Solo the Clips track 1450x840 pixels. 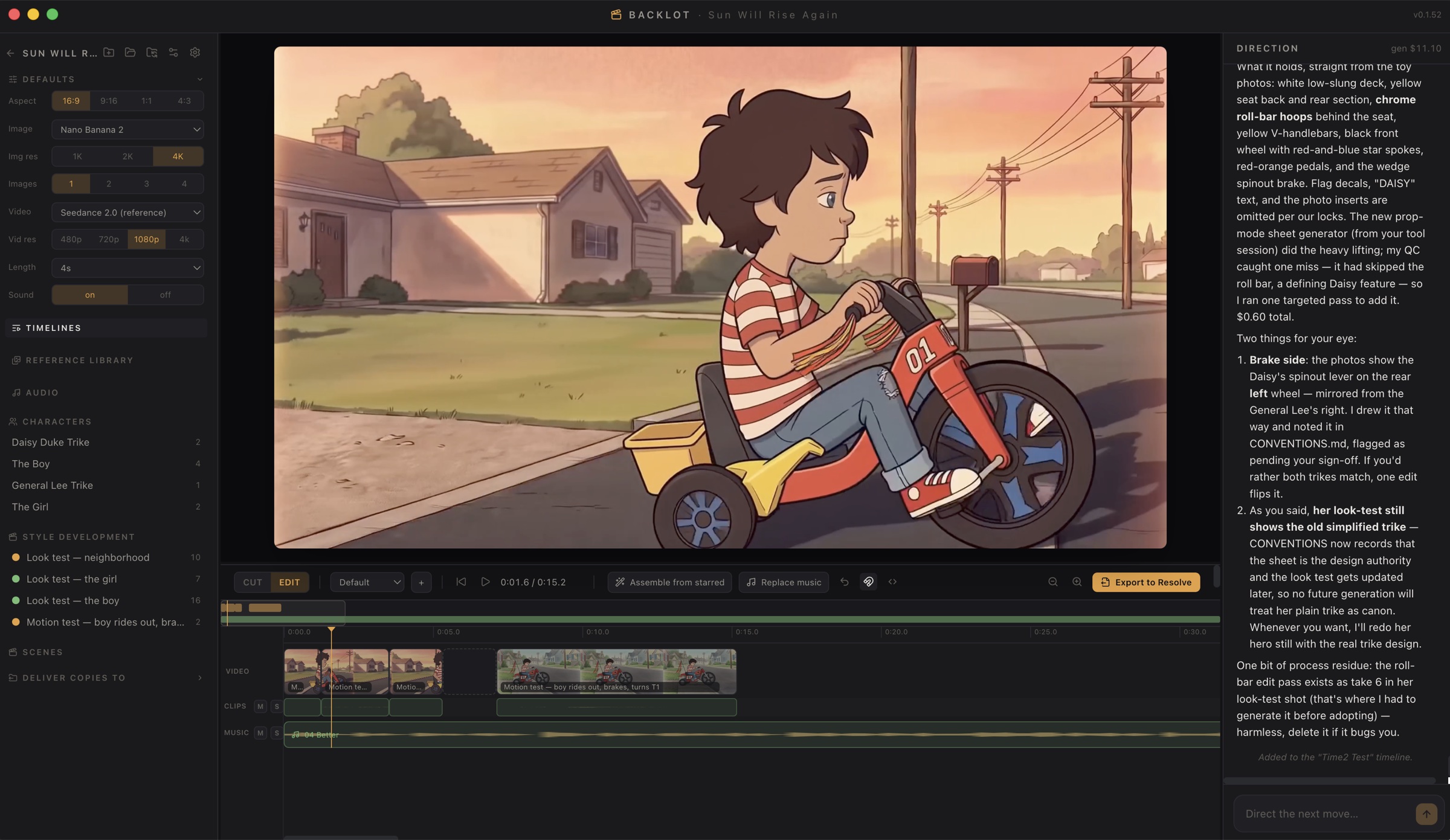pos(277,706)
